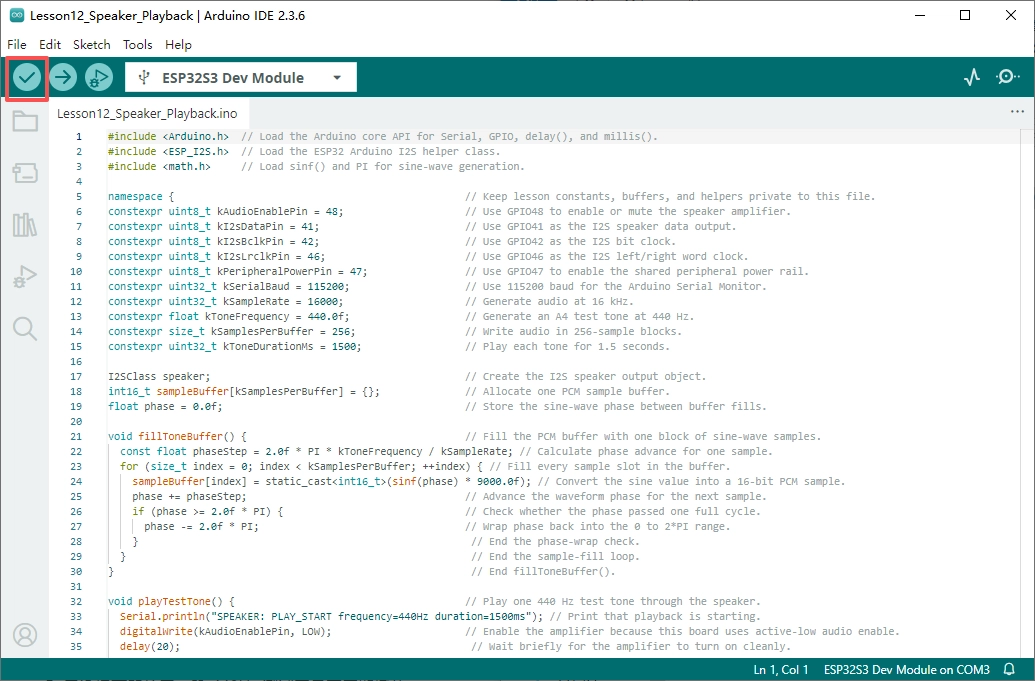1035x681 pixels.
Task: Click 'kPeripheralPowerPin = 47' on line 10
Action: point(289,272)
